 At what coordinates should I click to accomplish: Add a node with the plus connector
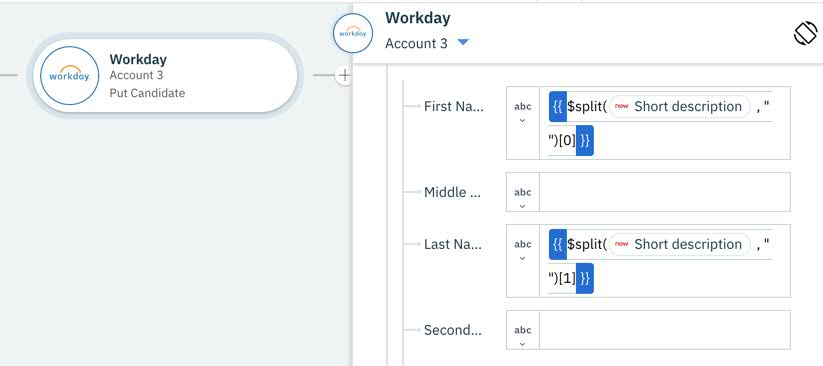tap(344, 75)
